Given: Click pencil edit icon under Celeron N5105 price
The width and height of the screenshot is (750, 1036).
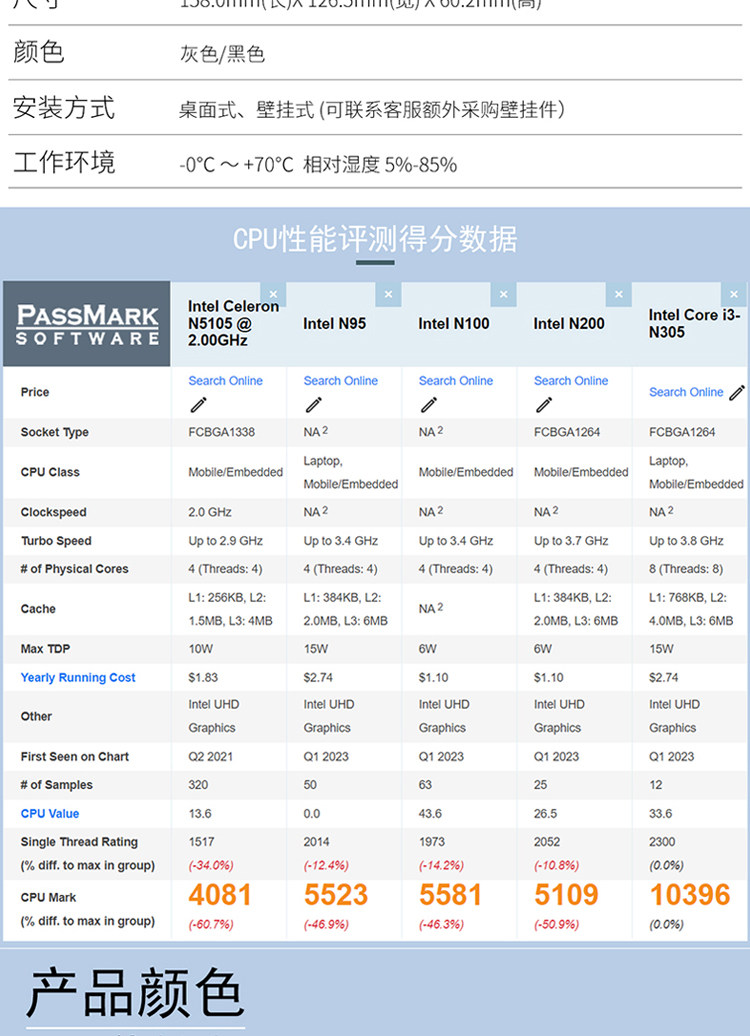Looking at the screenshot, I should click(198, 404).
